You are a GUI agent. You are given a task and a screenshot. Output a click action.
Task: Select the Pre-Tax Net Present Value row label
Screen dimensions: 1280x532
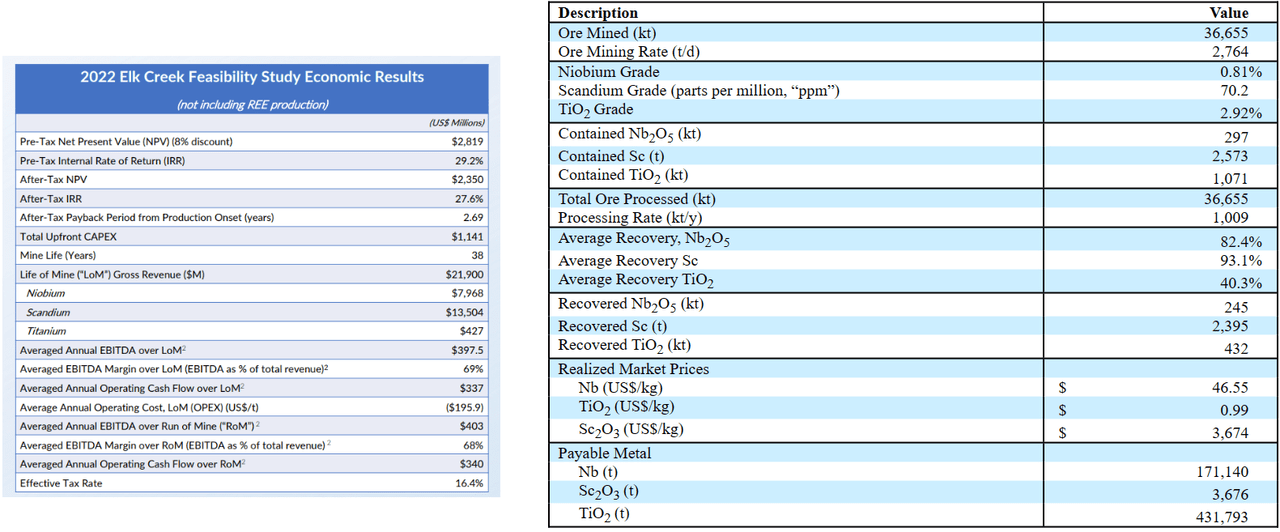[126, 142]
